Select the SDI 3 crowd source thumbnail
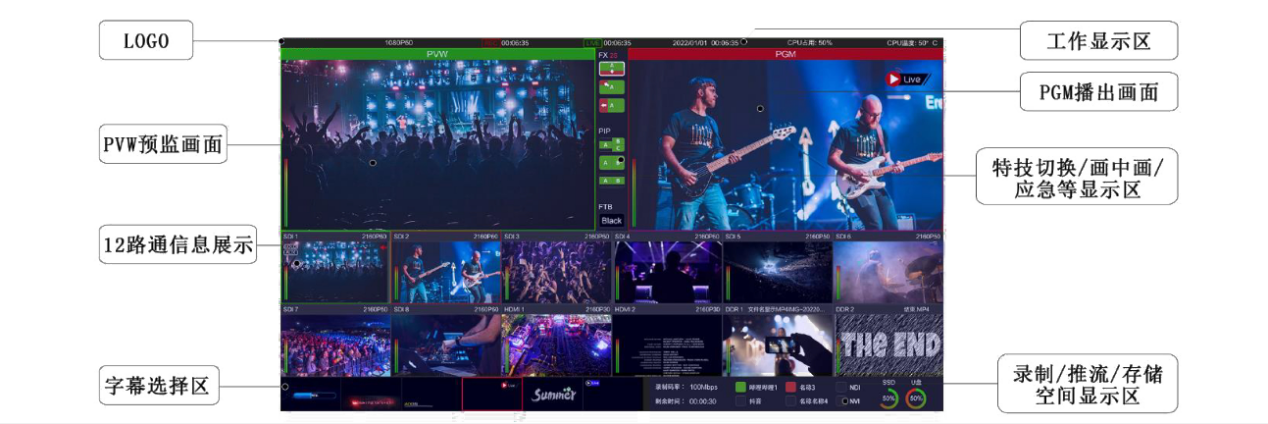Screen dimensions: 1268x424 tap(556, 272)
